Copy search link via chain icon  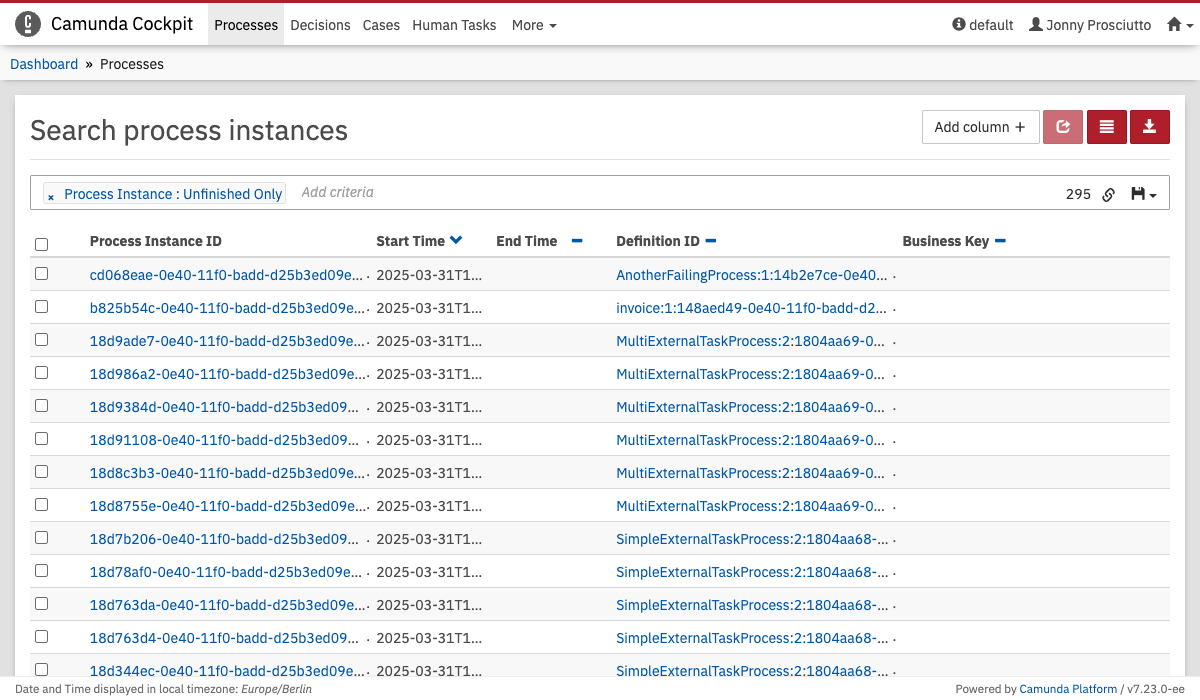tap(1108, 195)
